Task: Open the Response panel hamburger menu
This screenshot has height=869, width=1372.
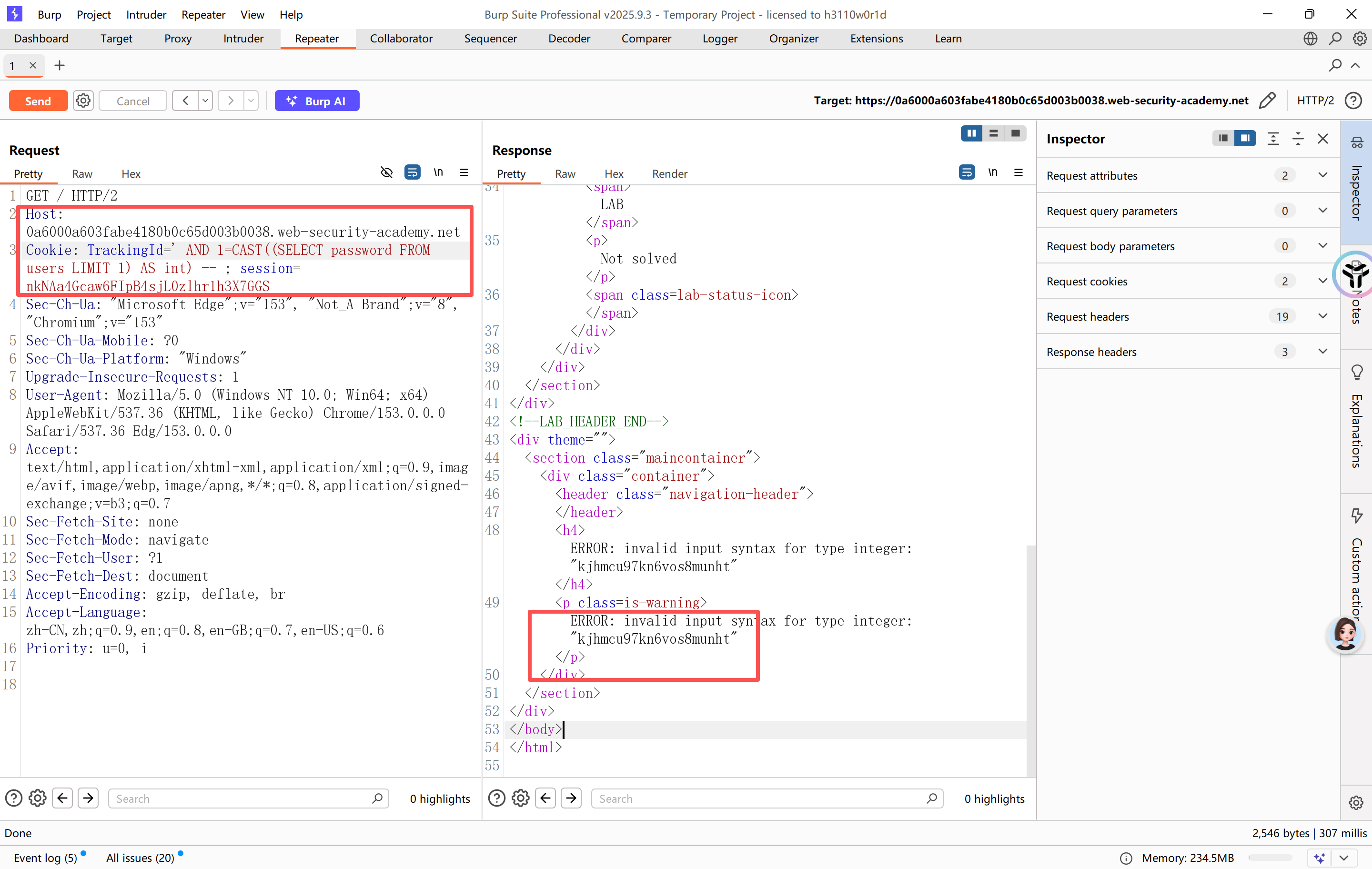Action: (x=1018, y=172)
